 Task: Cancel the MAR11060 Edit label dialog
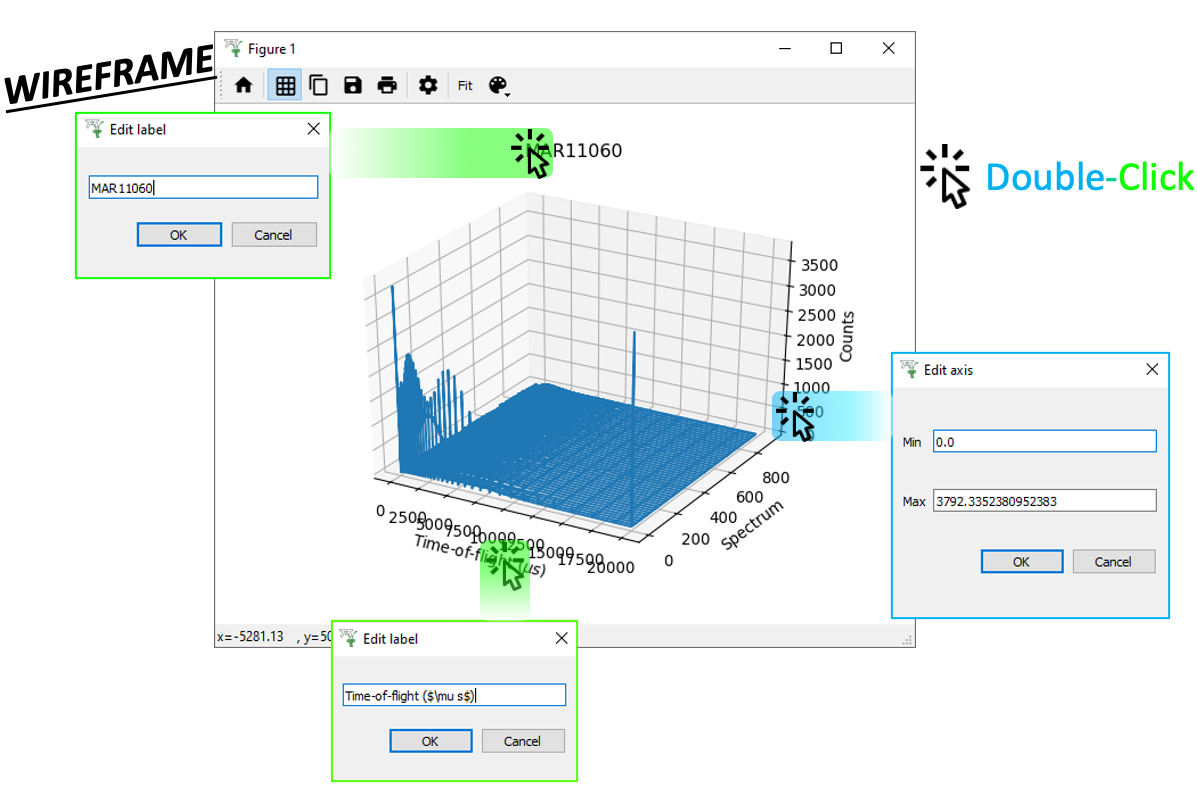point(273,235)
